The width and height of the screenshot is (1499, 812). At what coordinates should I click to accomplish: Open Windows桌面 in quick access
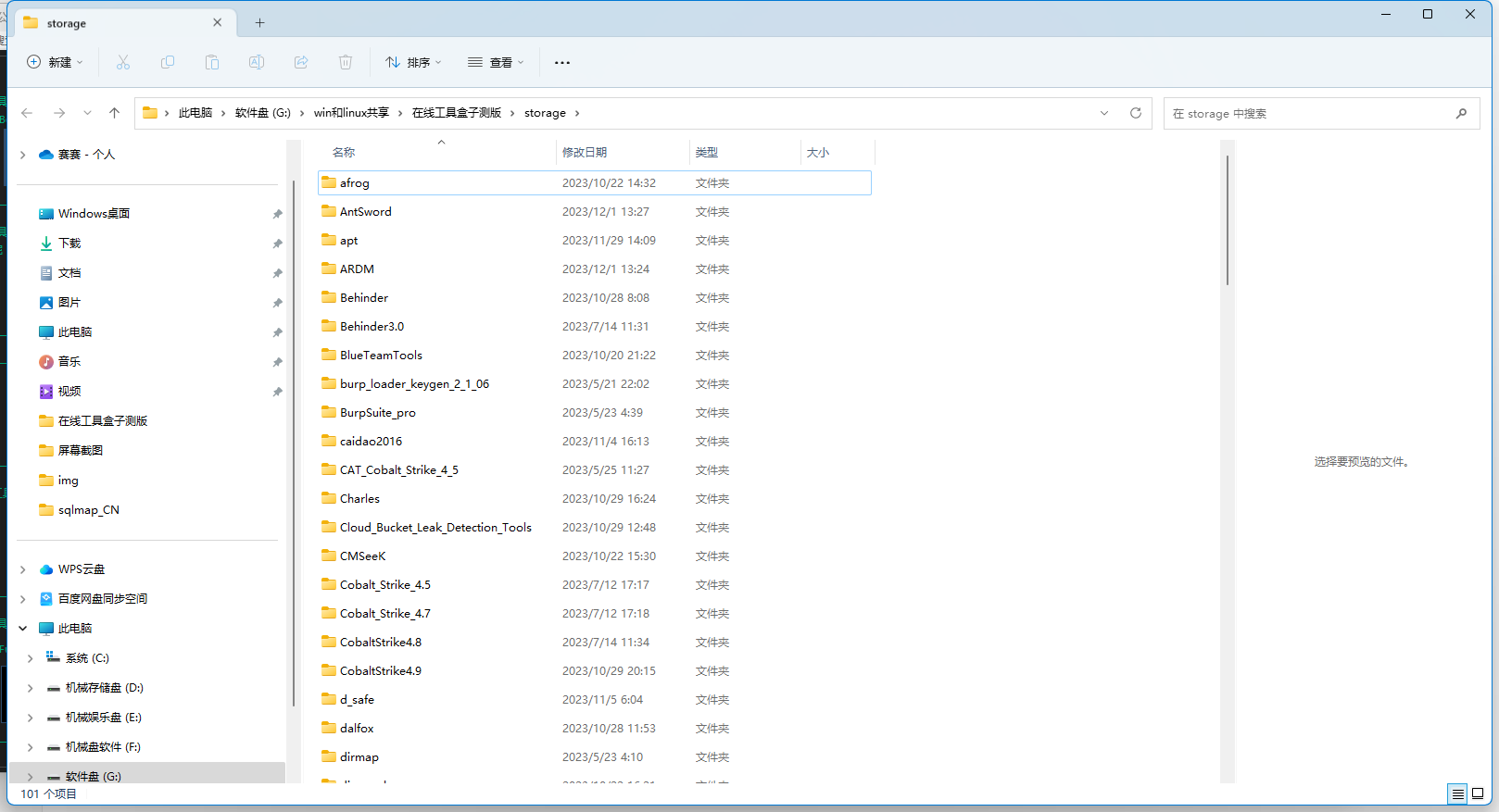pos(94,214)
